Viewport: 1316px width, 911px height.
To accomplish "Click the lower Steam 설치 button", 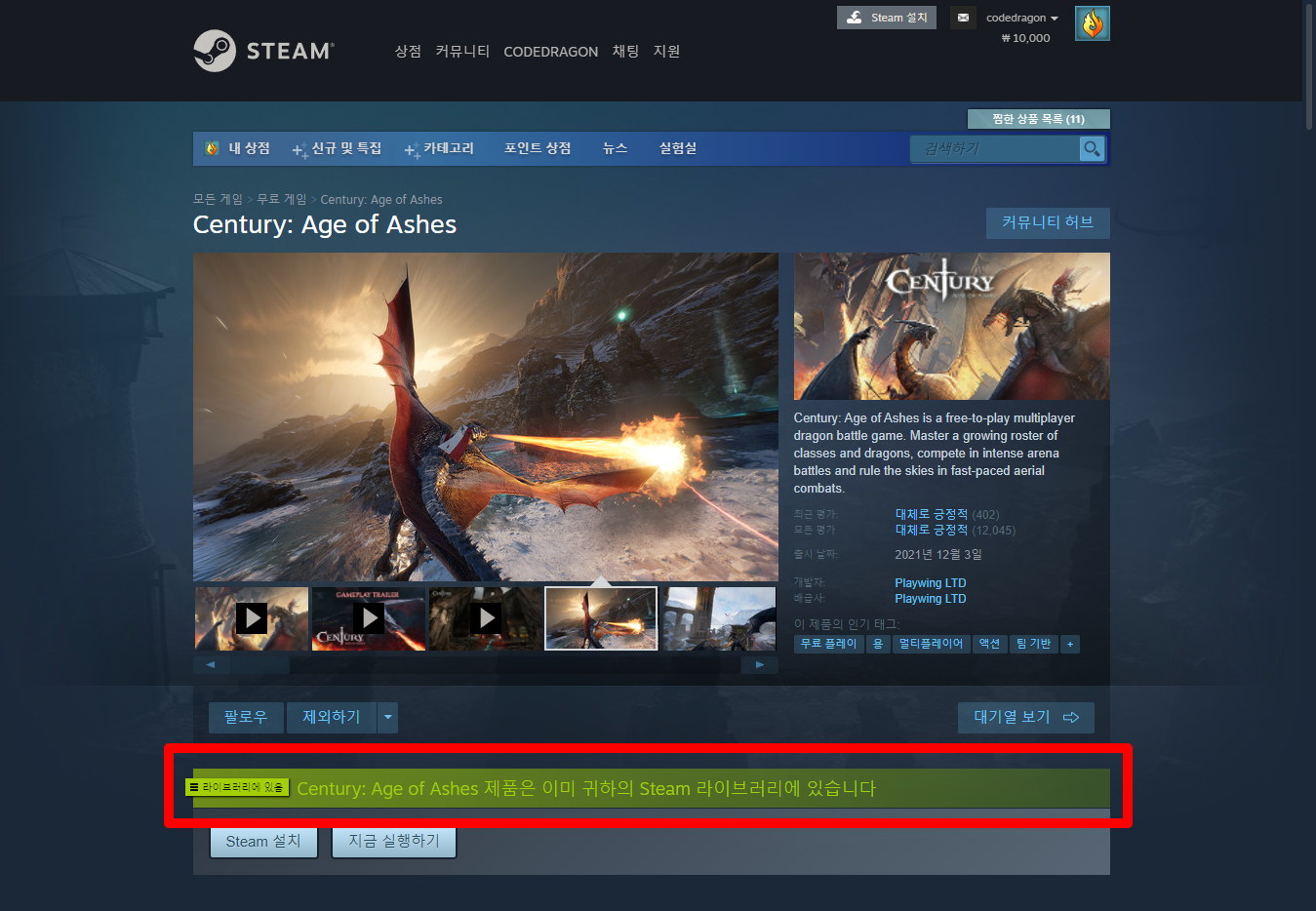I will point(263,842).
